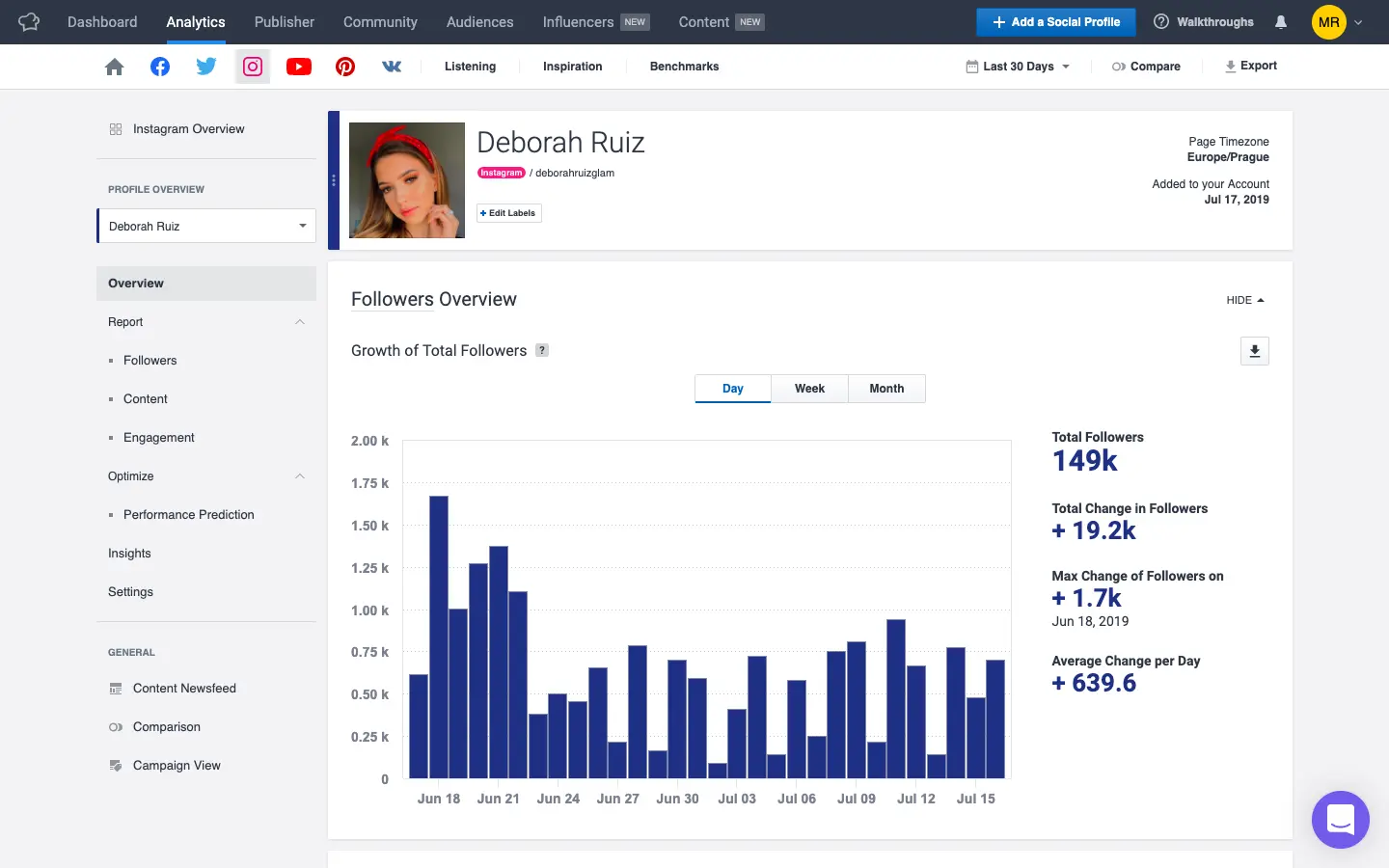Switch chart granularity to Month
The width and height of the screenshot is (1389, 868).
886,389
